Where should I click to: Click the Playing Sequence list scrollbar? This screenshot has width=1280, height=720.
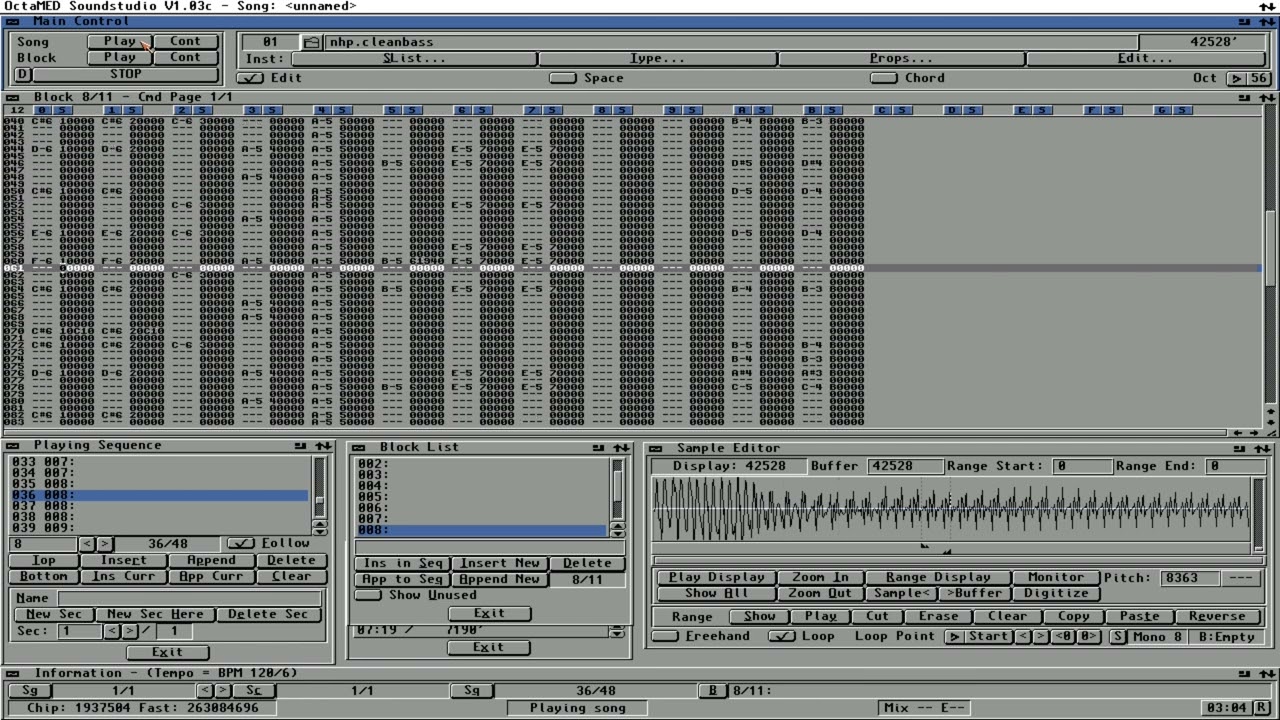[x=320, y=488]
